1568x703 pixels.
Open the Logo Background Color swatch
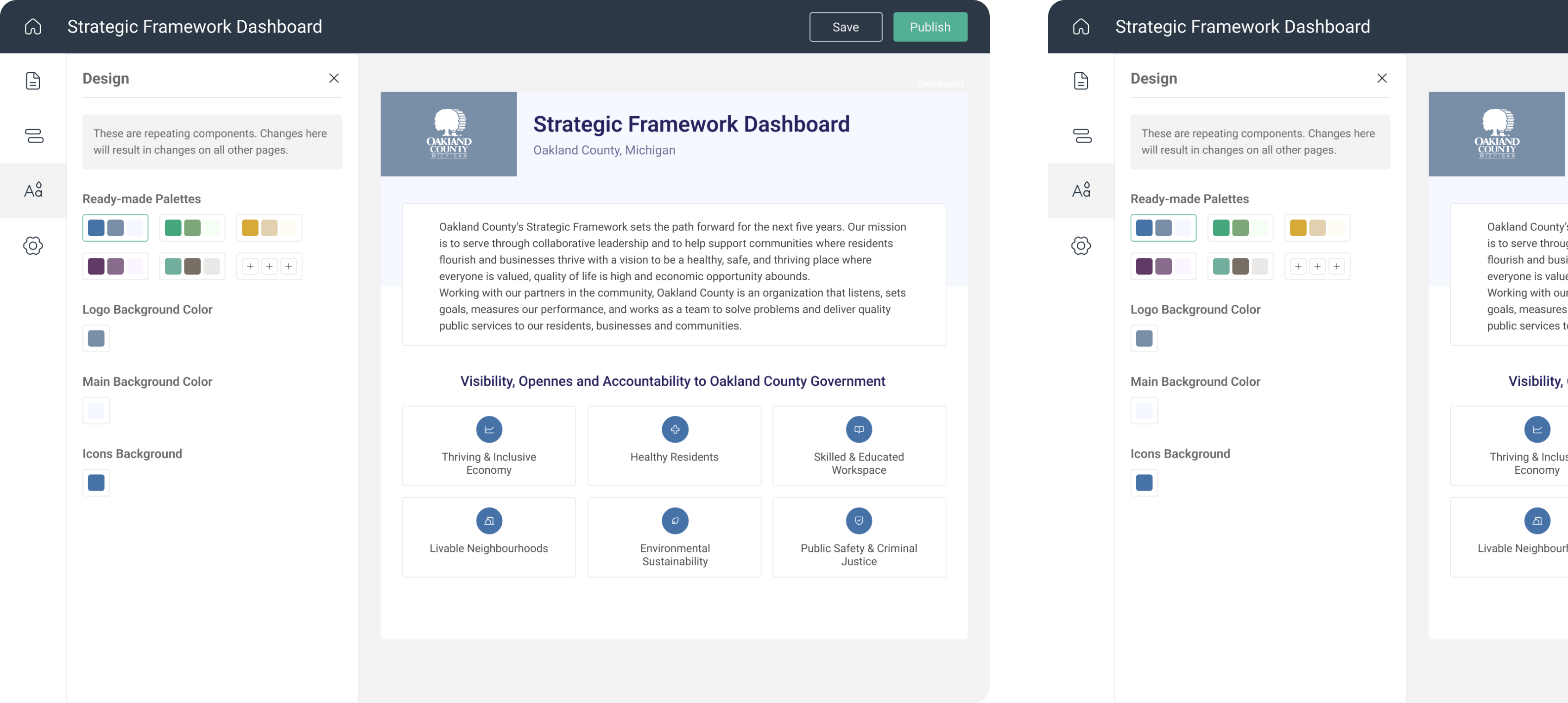(x=96, y=339)
